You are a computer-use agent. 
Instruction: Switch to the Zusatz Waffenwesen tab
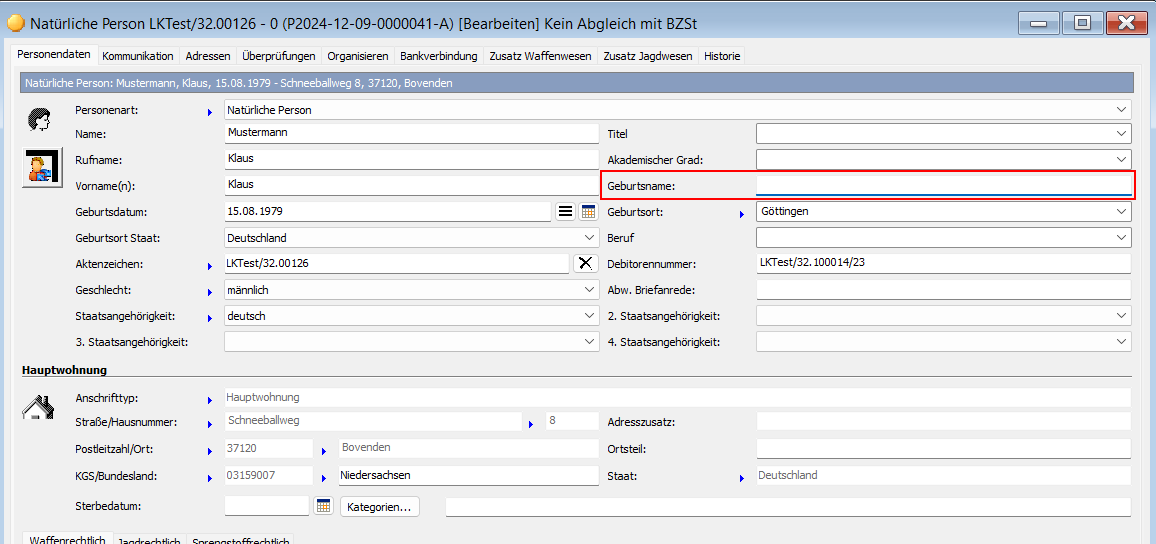coord(540,56)
